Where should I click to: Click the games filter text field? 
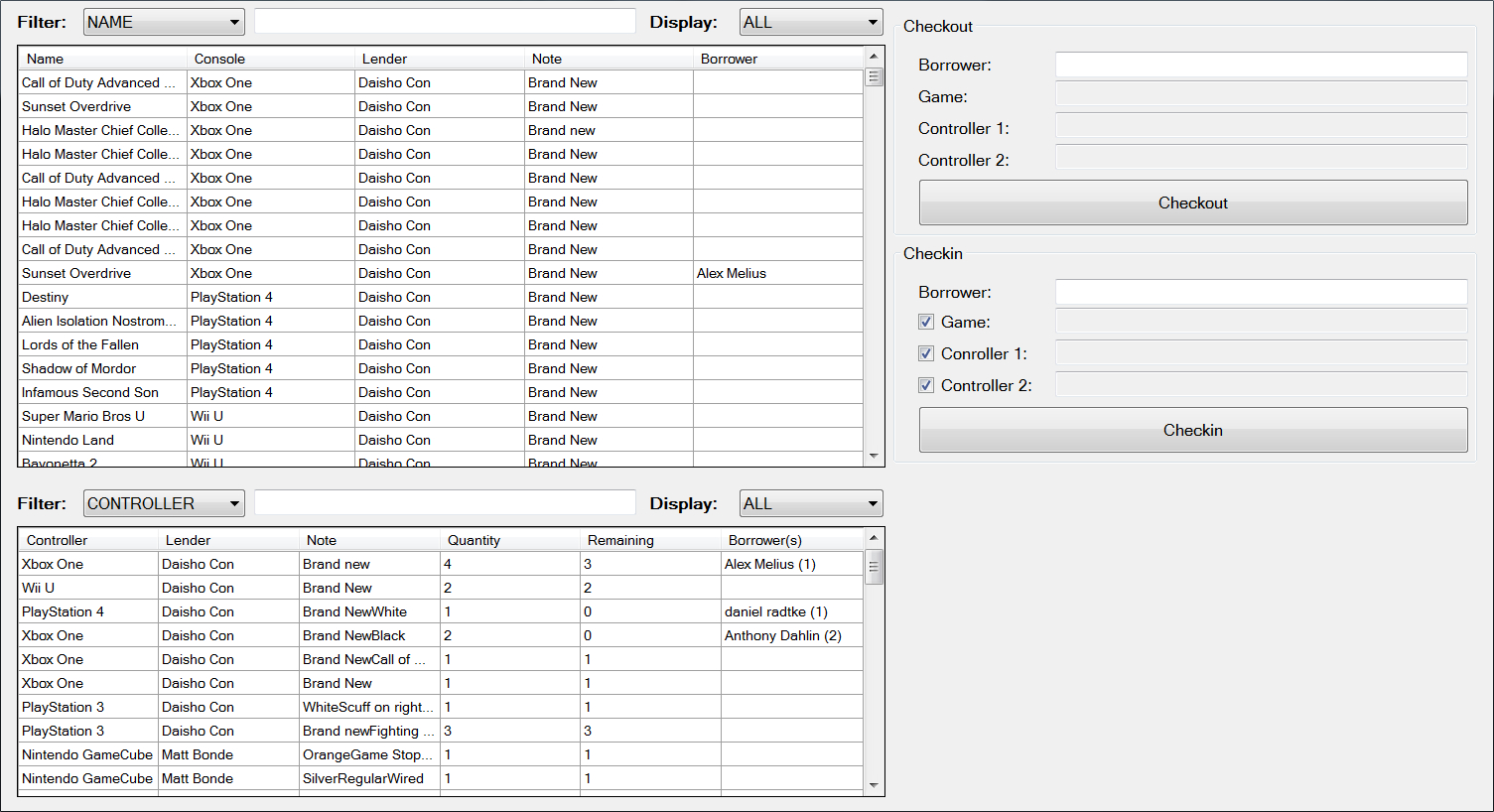point(445,22)
